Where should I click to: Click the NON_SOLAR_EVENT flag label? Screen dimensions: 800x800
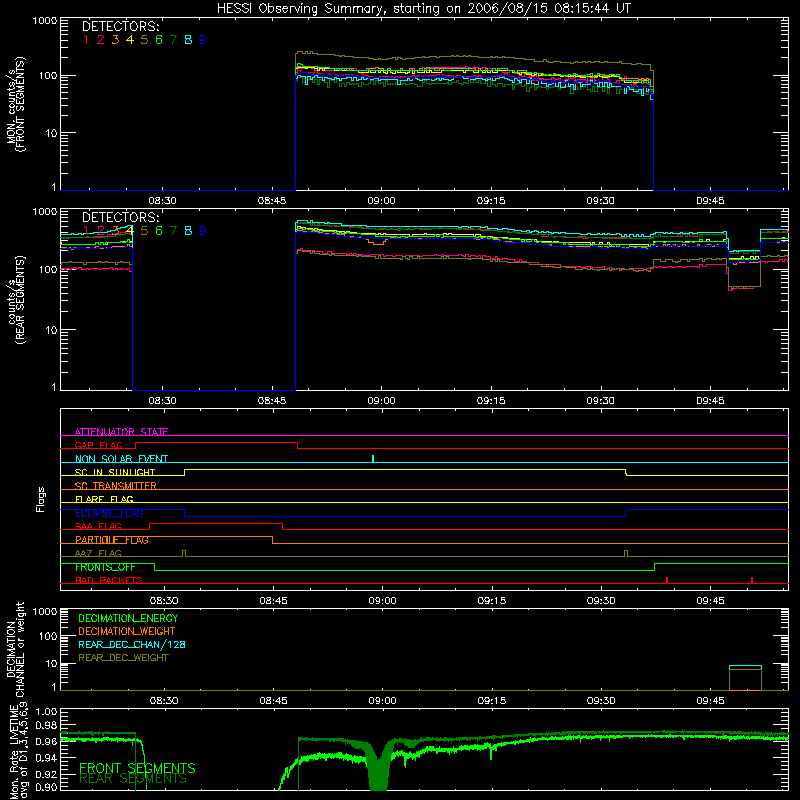[x=121, y=459]
